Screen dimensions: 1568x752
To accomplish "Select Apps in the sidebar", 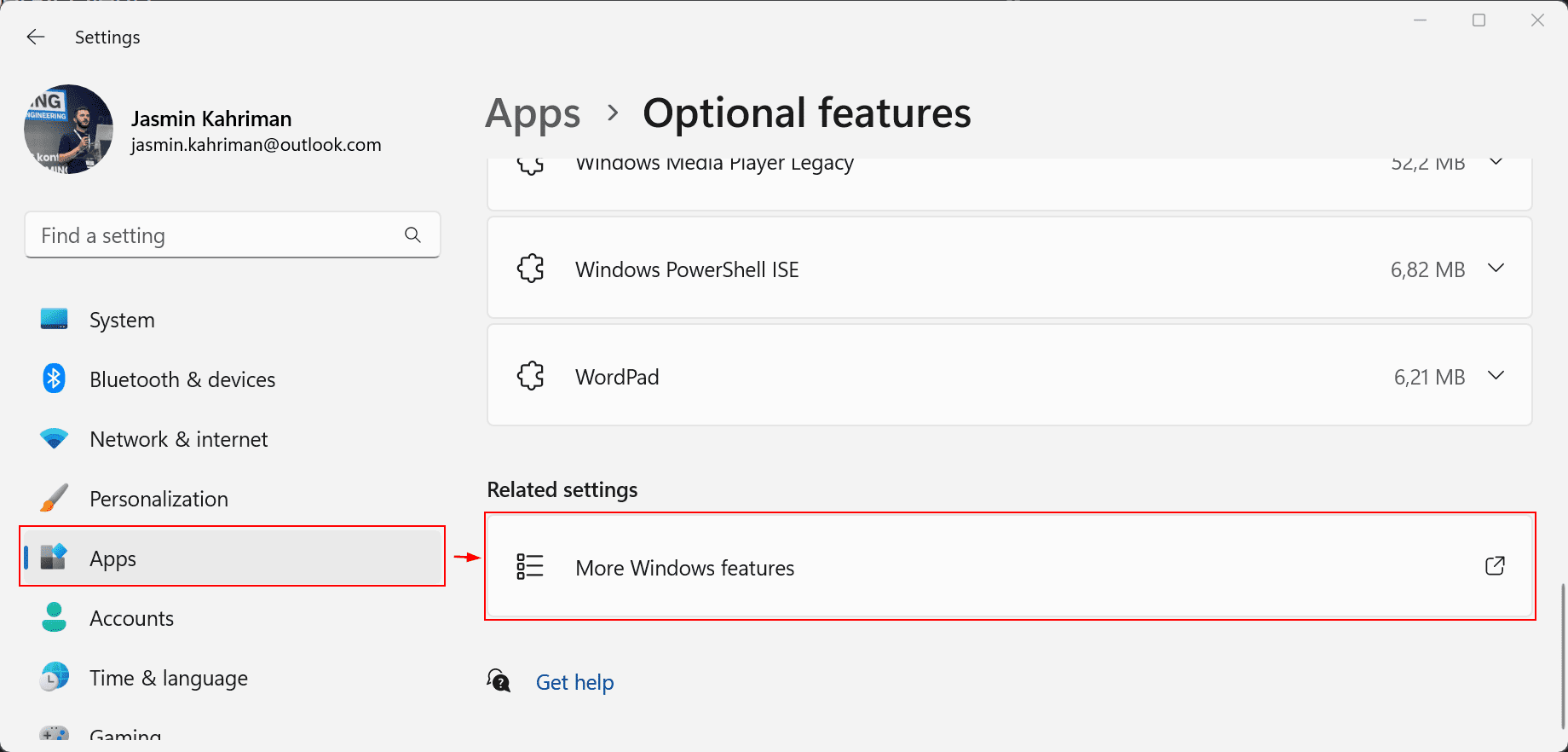I will pyautogui.click(x=233, y=557).
